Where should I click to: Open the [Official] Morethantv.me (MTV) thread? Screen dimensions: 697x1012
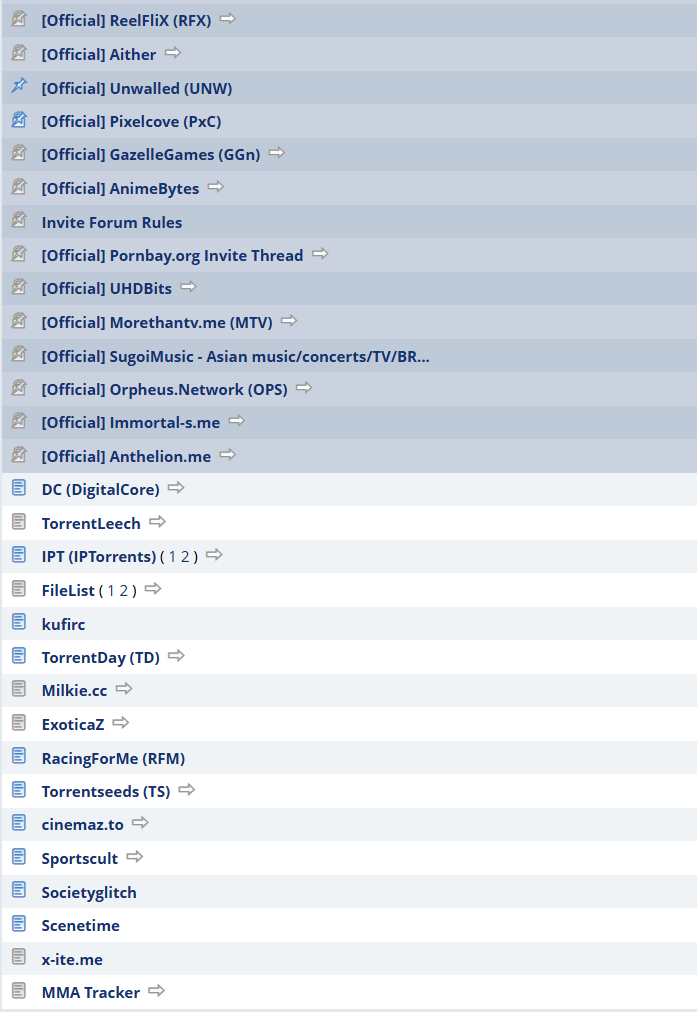157,322
